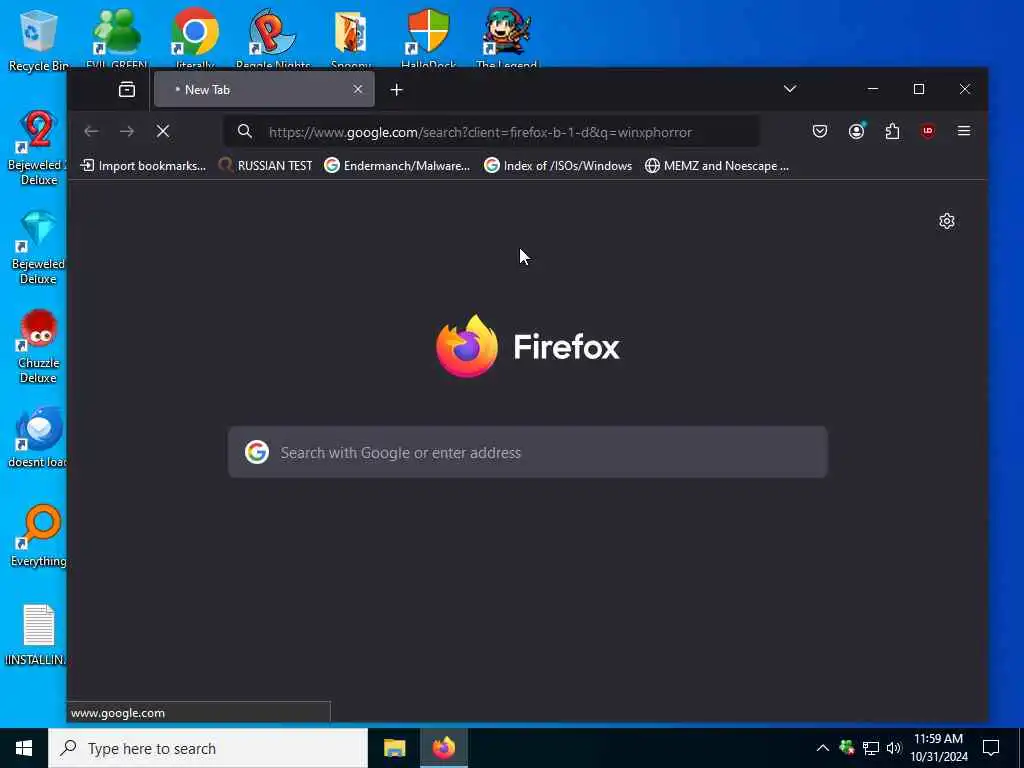Select Bejeweled Deluxe diamond desktop icon
Viewport: 1024px width, 768px height.
(x=38, y=248)
